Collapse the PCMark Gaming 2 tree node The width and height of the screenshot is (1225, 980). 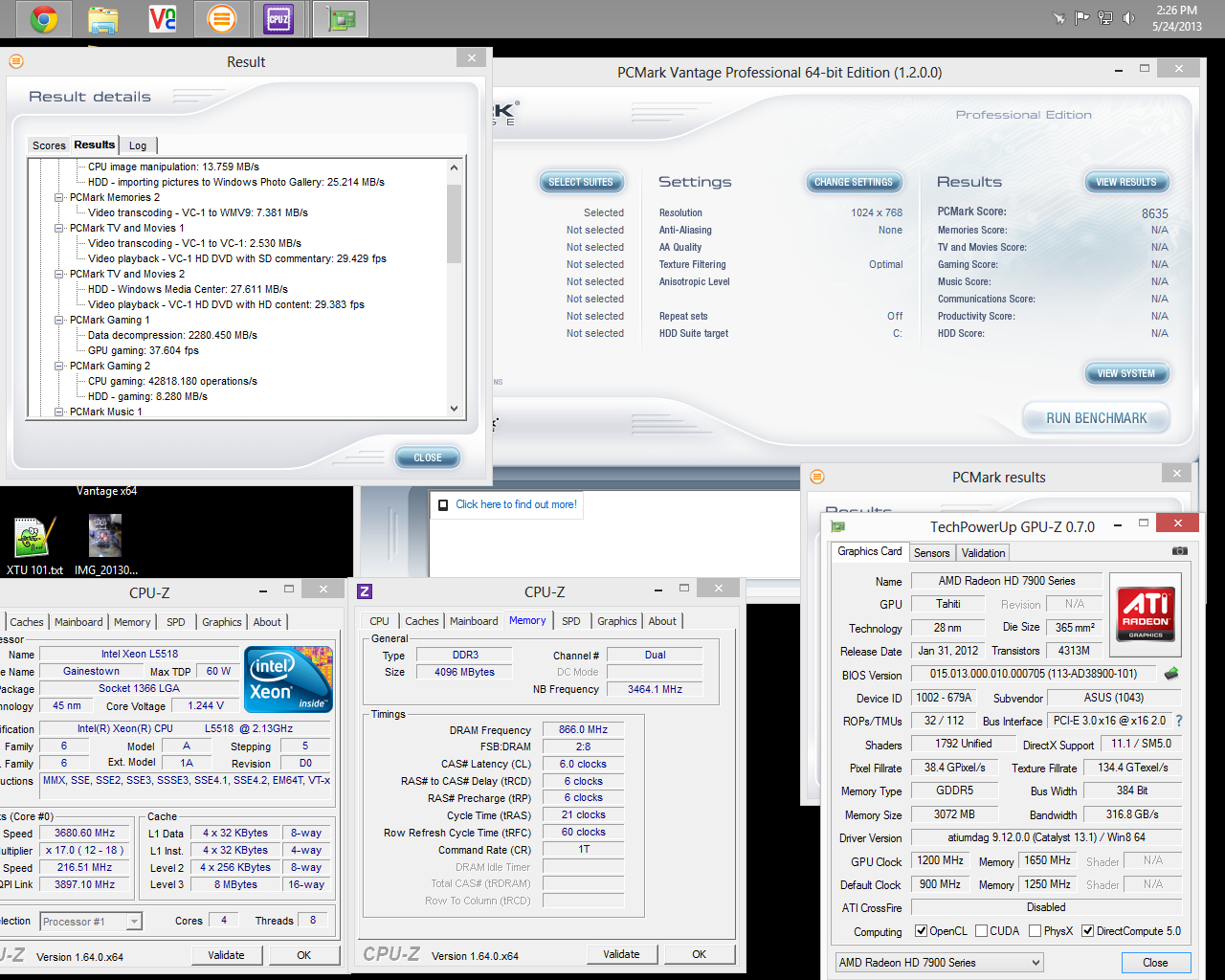pos(59,366)
